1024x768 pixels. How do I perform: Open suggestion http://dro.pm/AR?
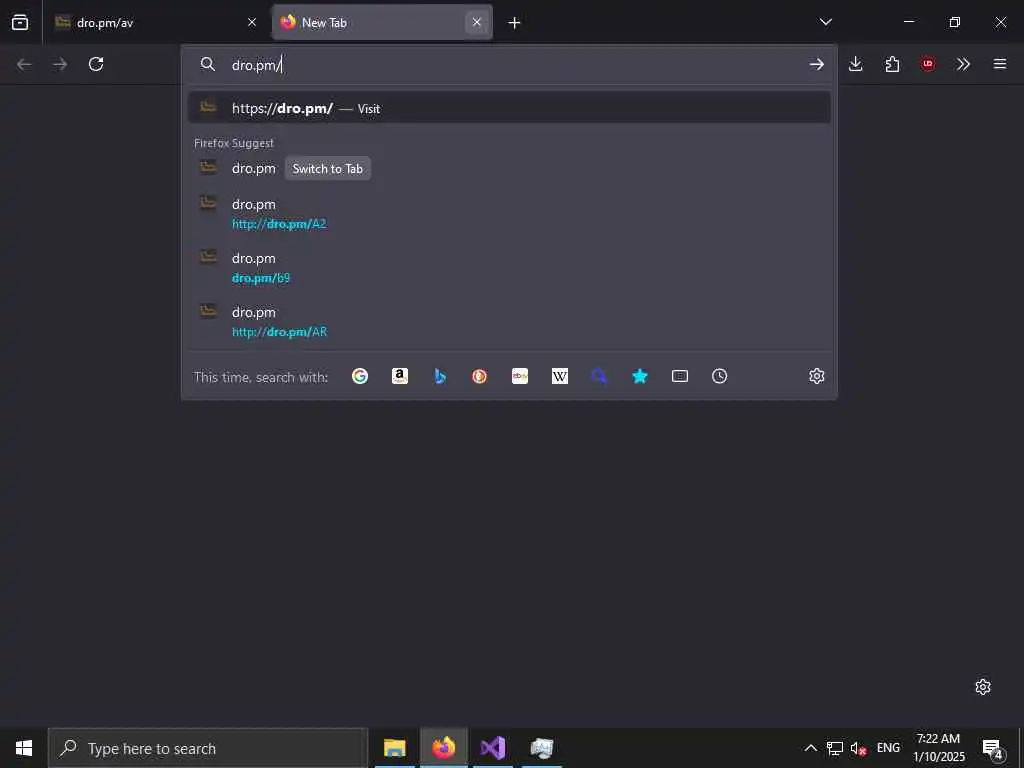509,321
